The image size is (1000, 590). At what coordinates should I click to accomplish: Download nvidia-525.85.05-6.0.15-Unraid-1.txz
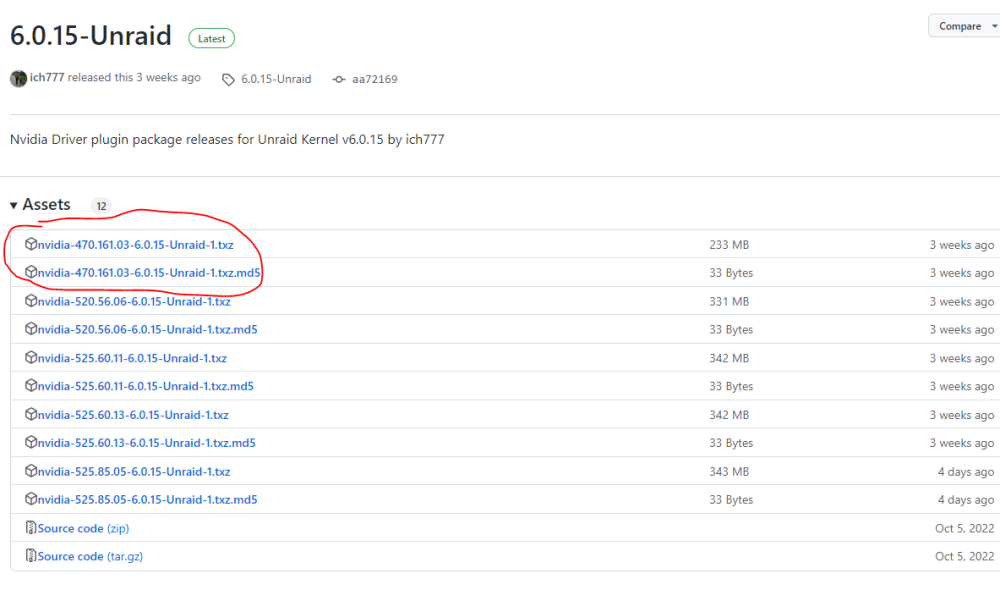(134, 472)
